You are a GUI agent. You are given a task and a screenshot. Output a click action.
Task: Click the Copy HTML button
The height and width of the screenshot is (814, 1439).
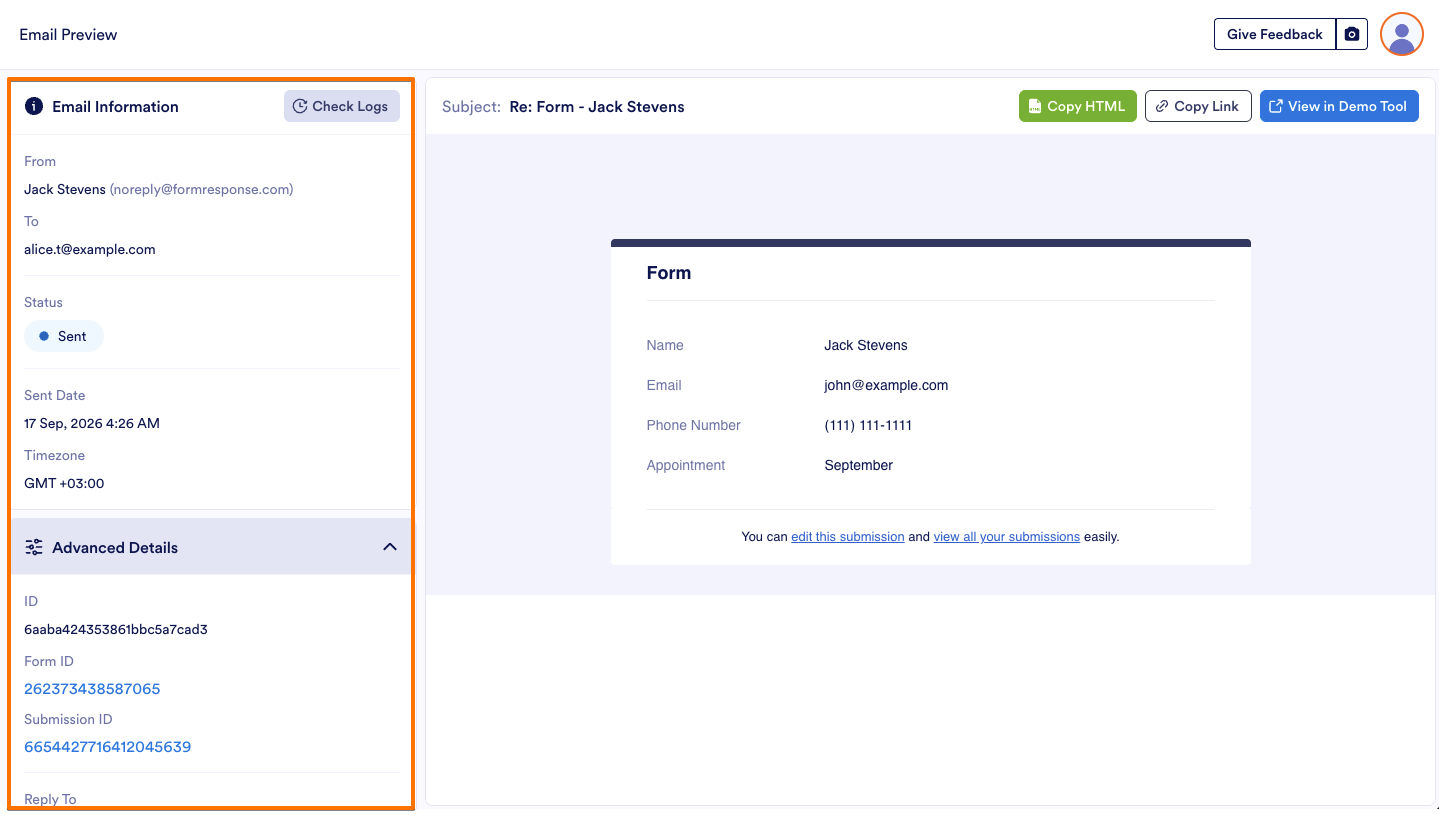click(1077, 106)
